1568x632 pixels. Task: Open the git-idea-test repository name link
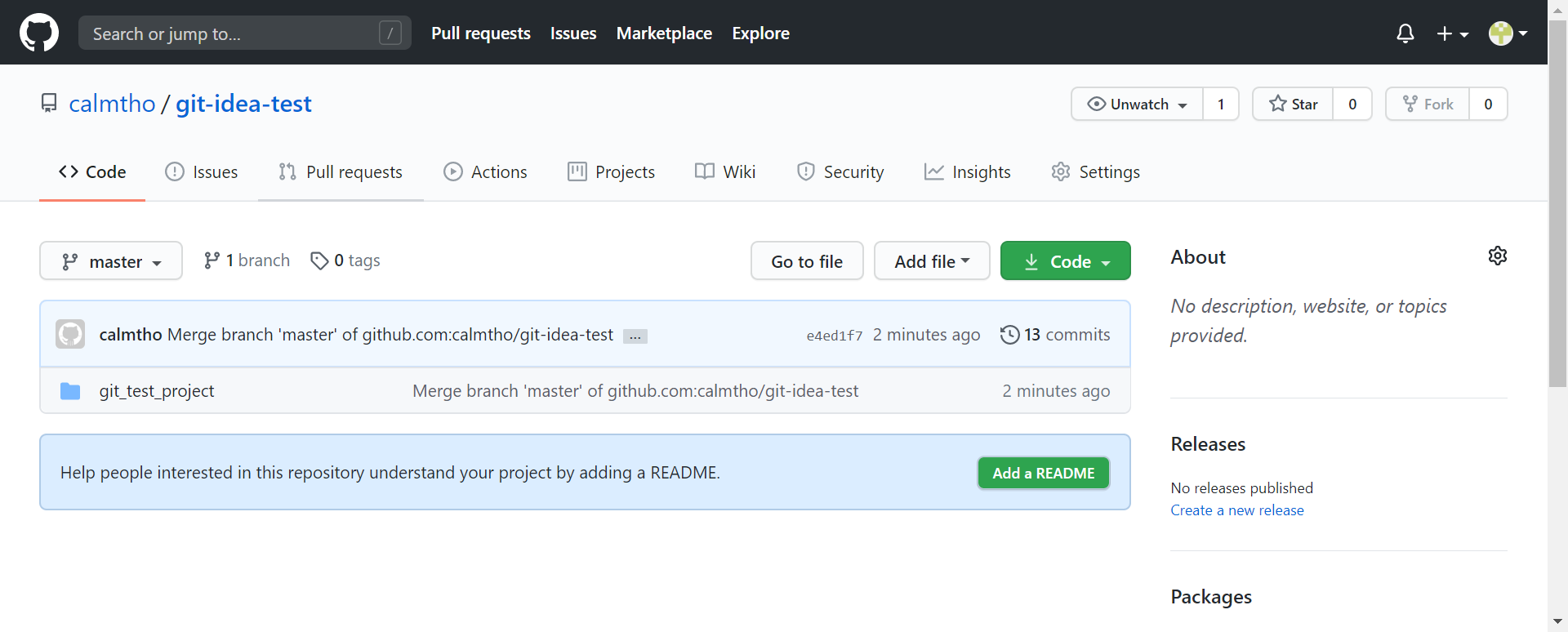243,104
